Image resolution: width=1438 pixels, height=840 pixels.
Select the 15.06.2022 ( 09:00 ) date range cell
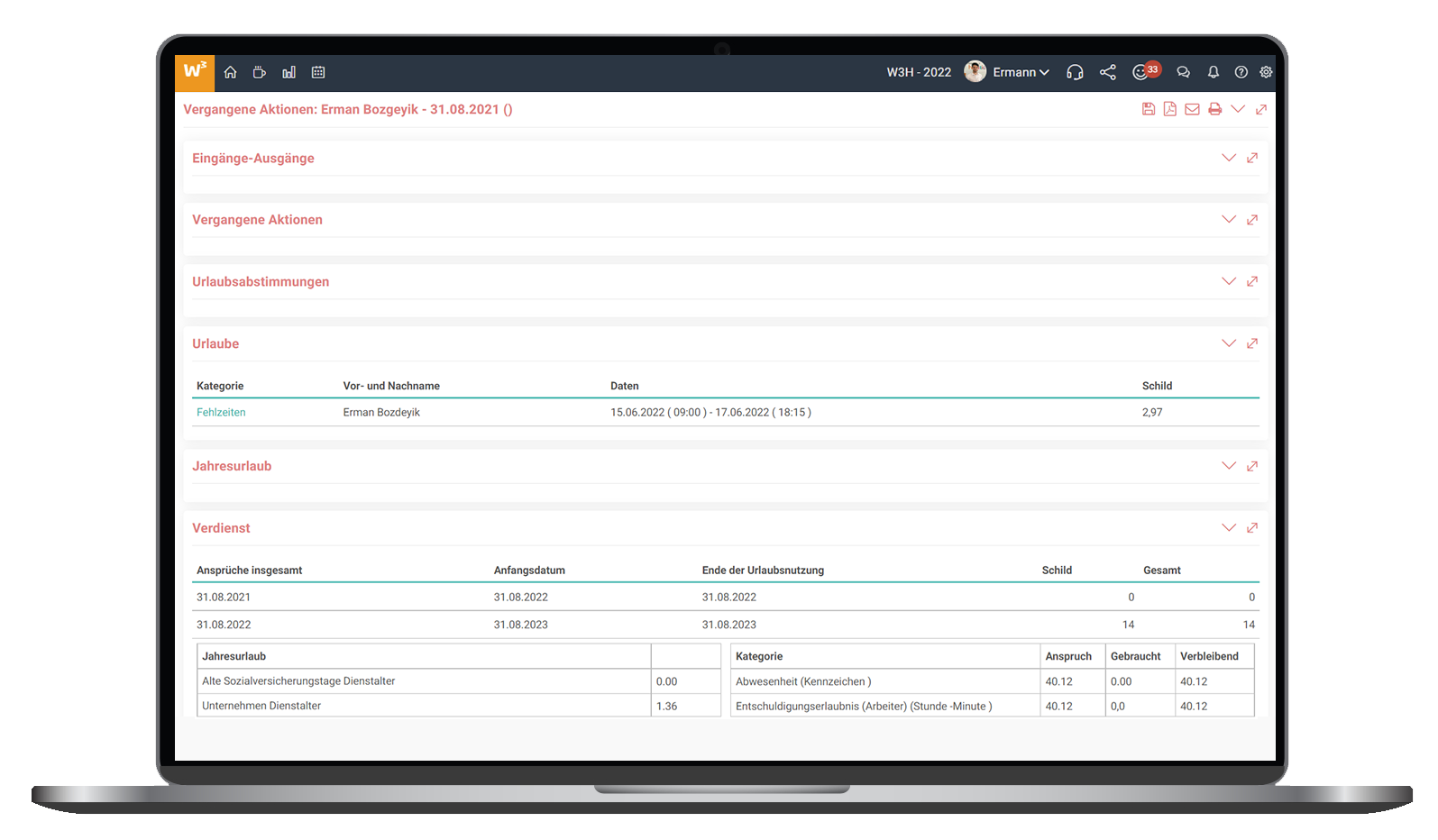coord(710,412)
